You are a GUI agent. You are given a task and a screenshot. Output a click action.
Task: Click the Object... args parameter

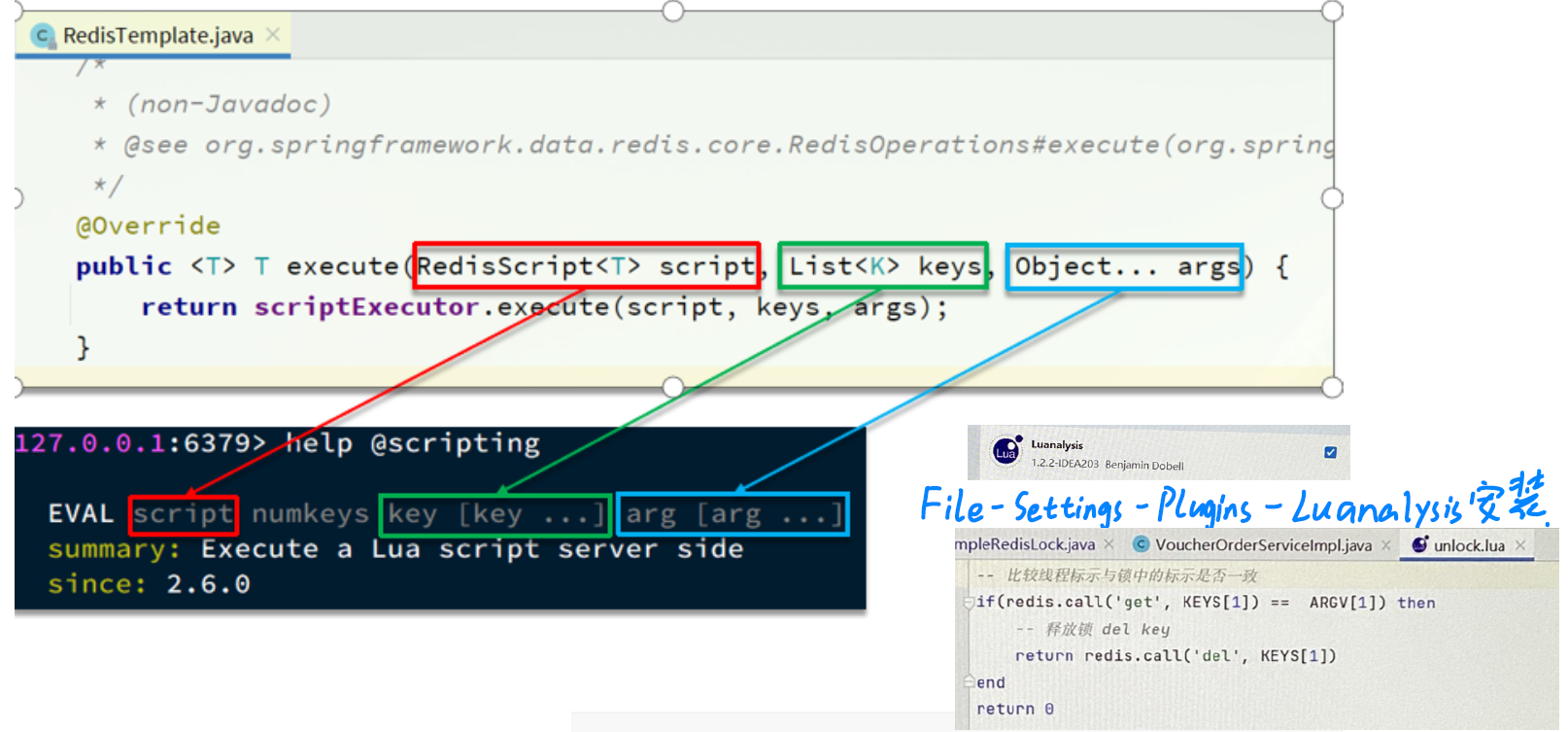[x=1125, y=267]
